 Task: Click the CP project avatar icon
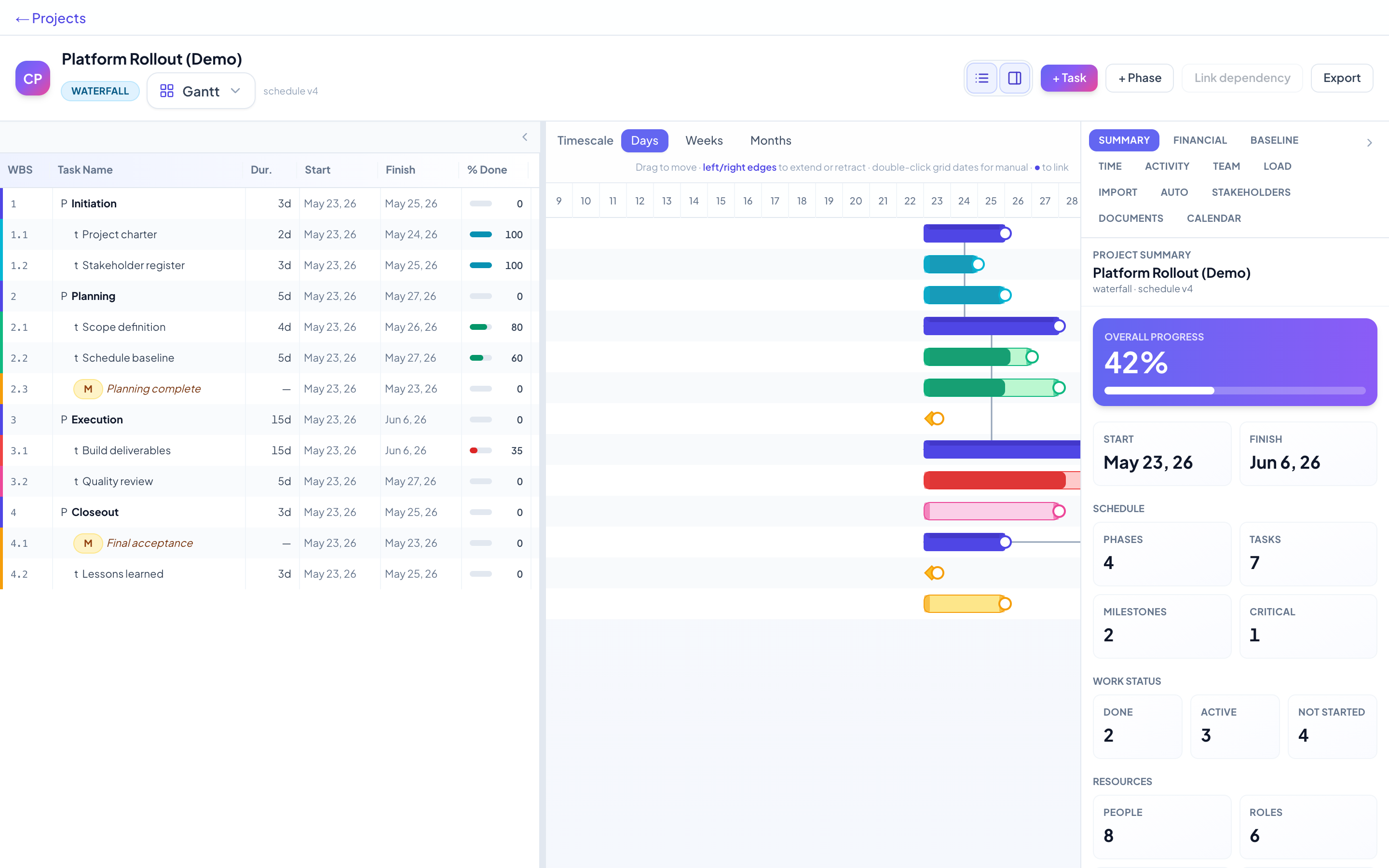coord(33,78)
